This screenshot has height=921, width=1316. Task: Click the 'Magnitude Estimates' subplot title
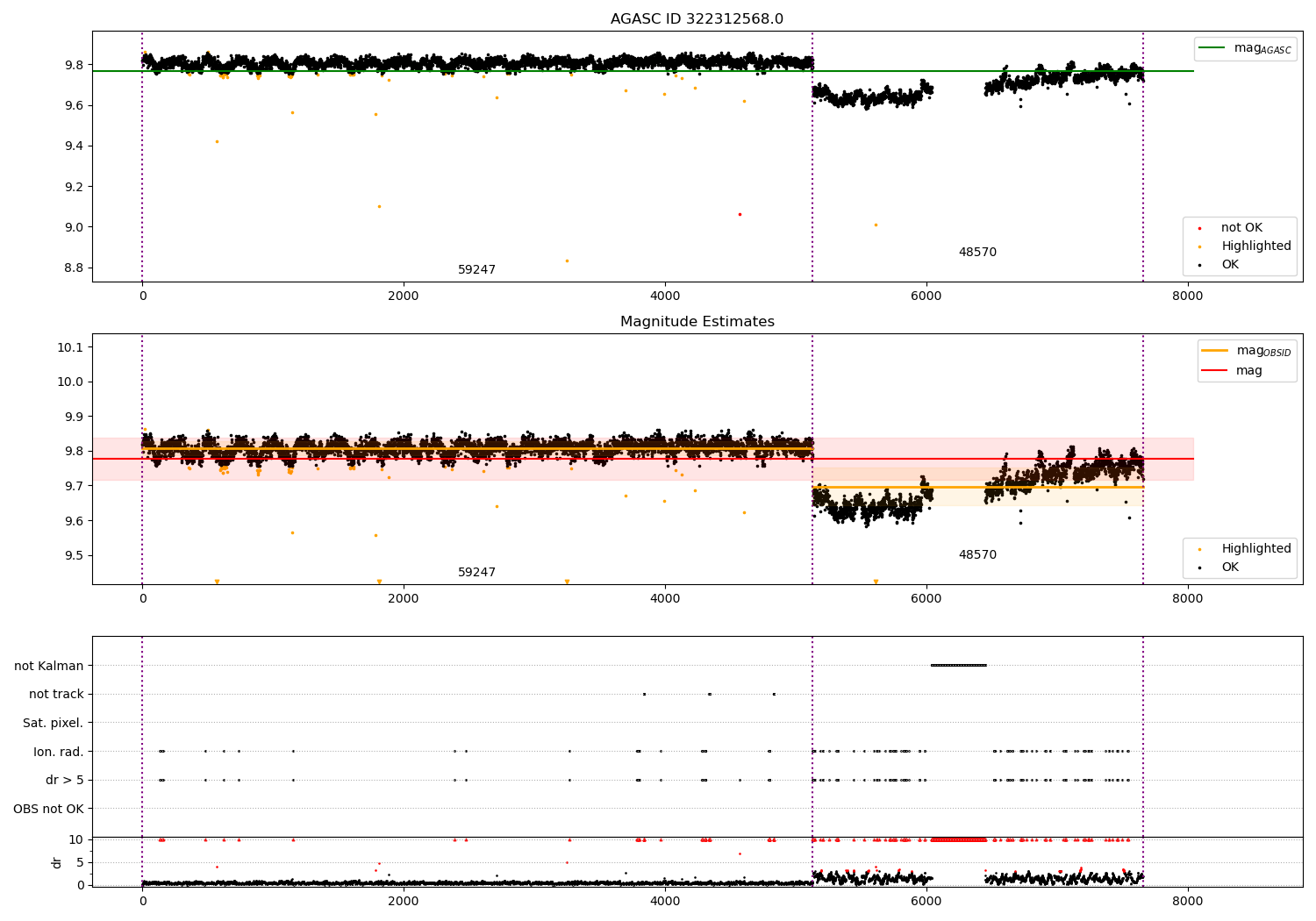[x=697, y=322]
